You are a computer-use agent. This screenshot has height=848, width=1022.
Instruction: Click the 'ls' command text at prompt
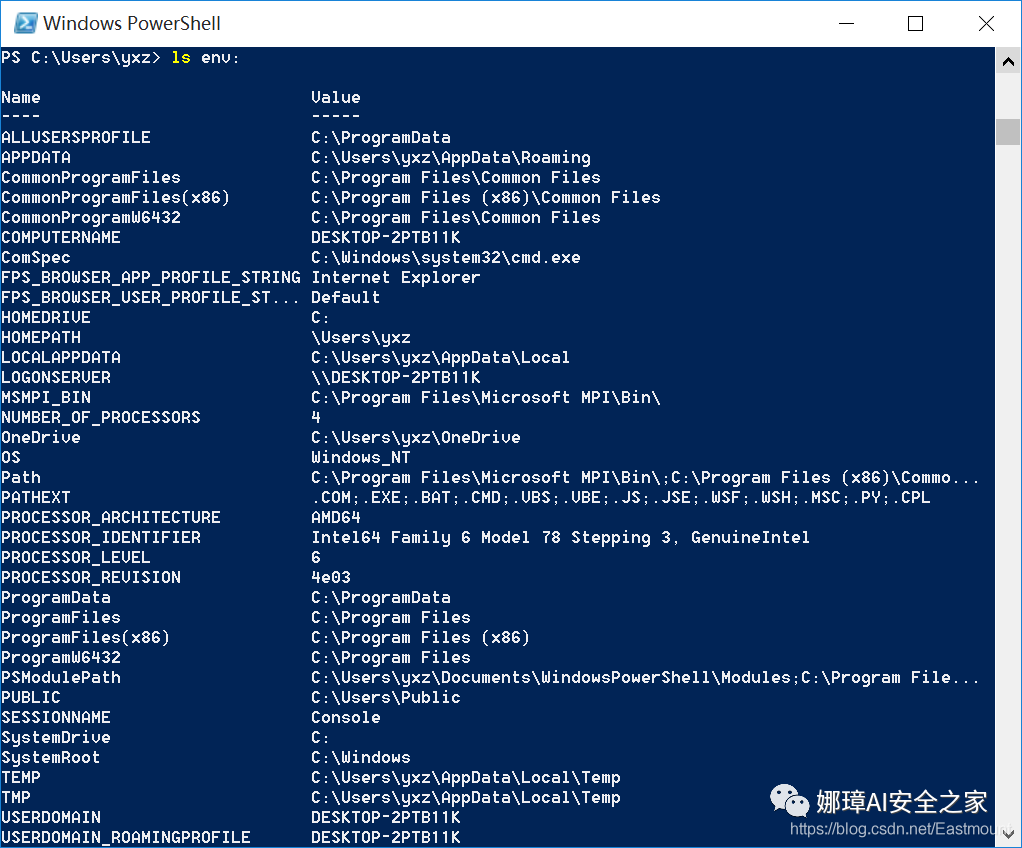[x=181, y=58]
